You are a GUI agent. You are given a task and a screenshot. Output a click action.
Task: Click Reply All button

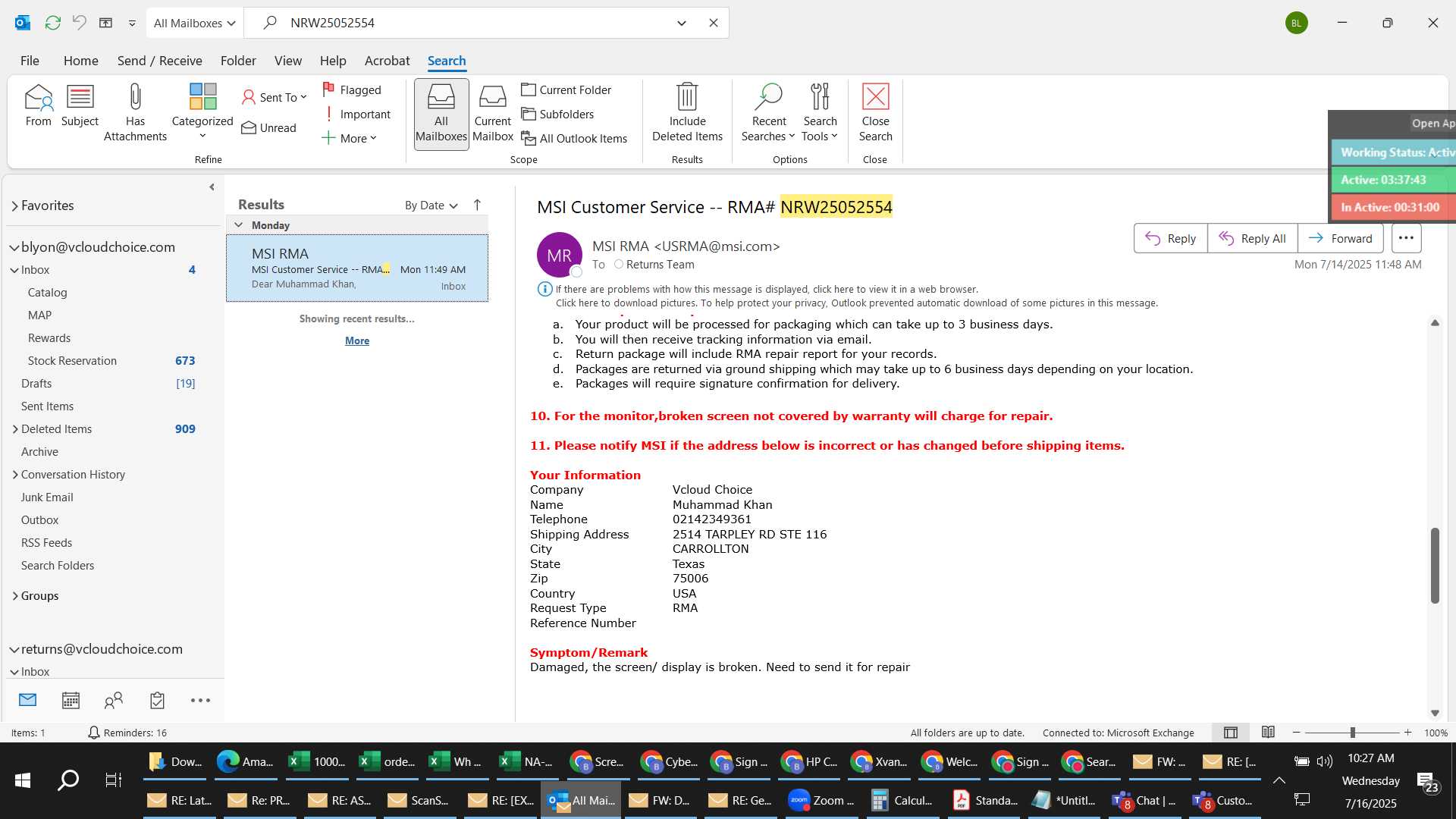coord(1252,238)
